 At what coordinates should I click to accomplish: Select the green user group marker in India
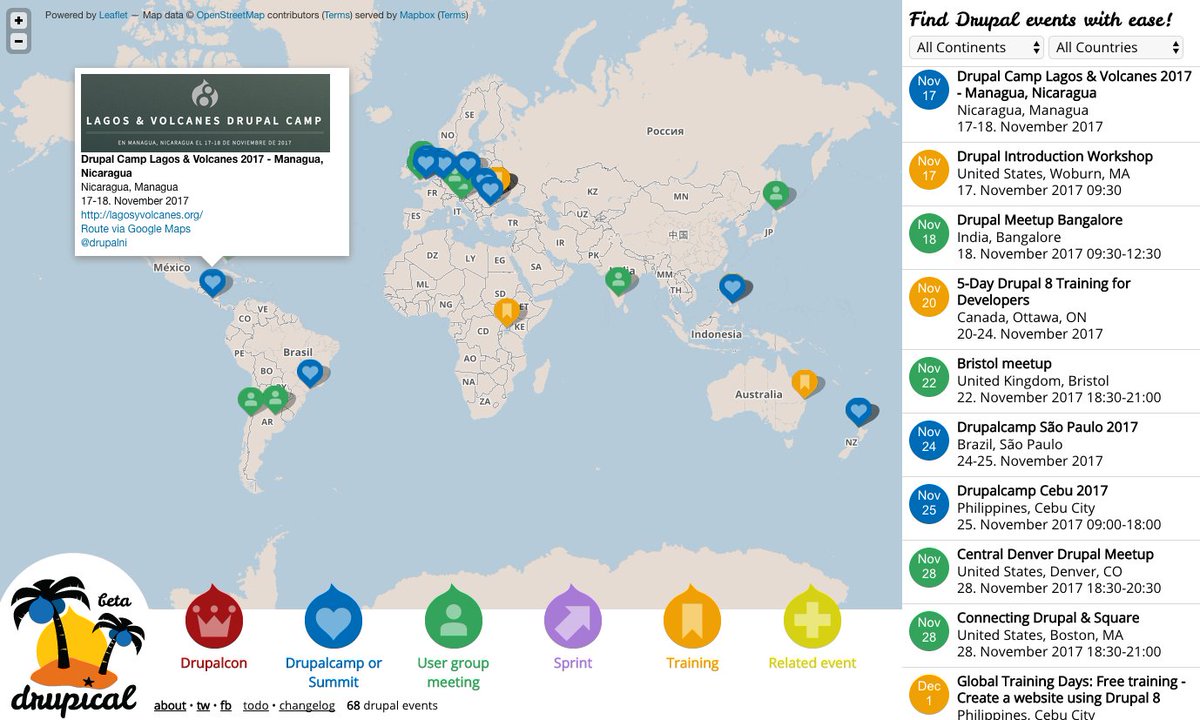coord(618,281)
